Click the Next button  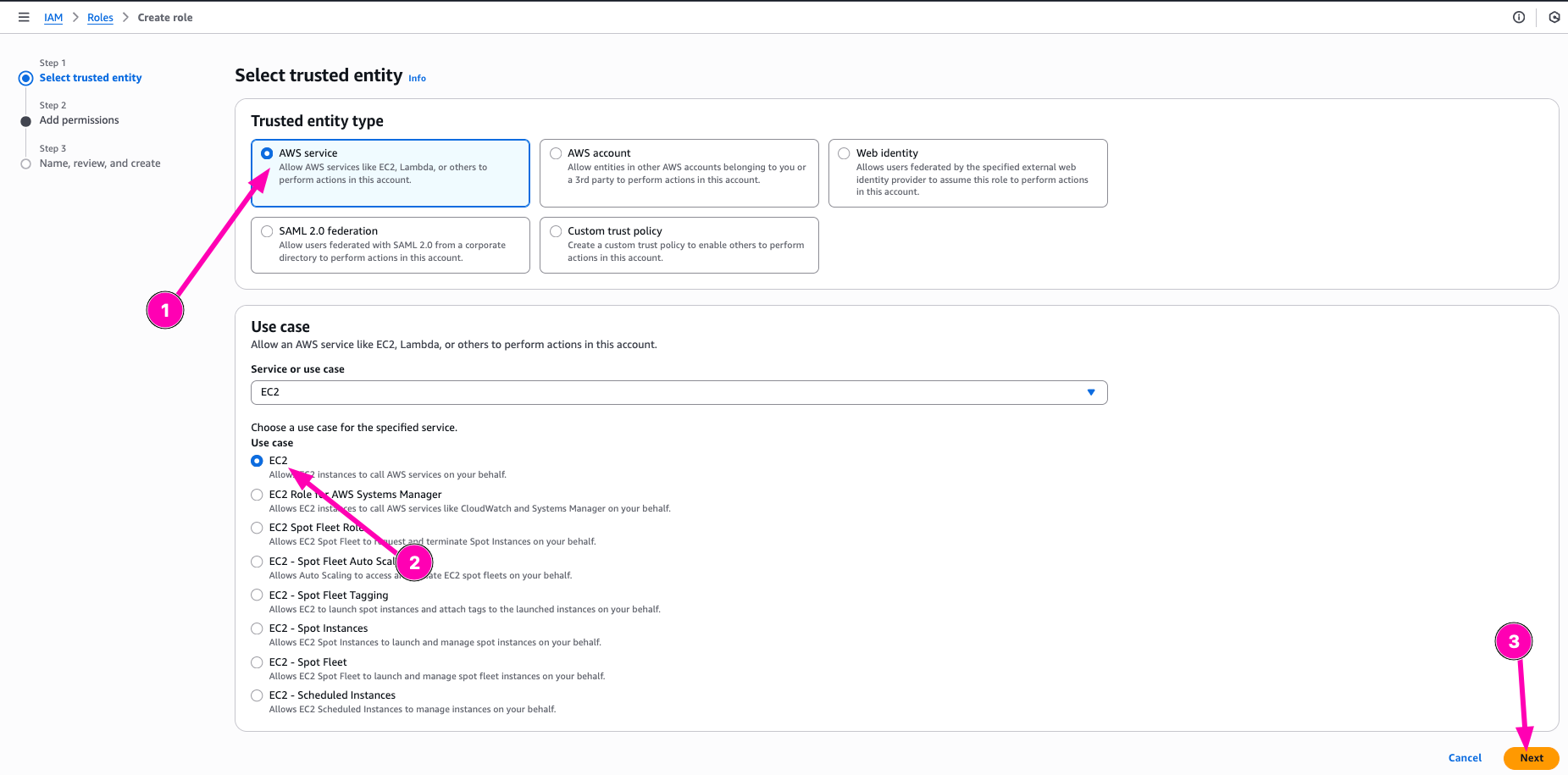tap(1531, 758)
